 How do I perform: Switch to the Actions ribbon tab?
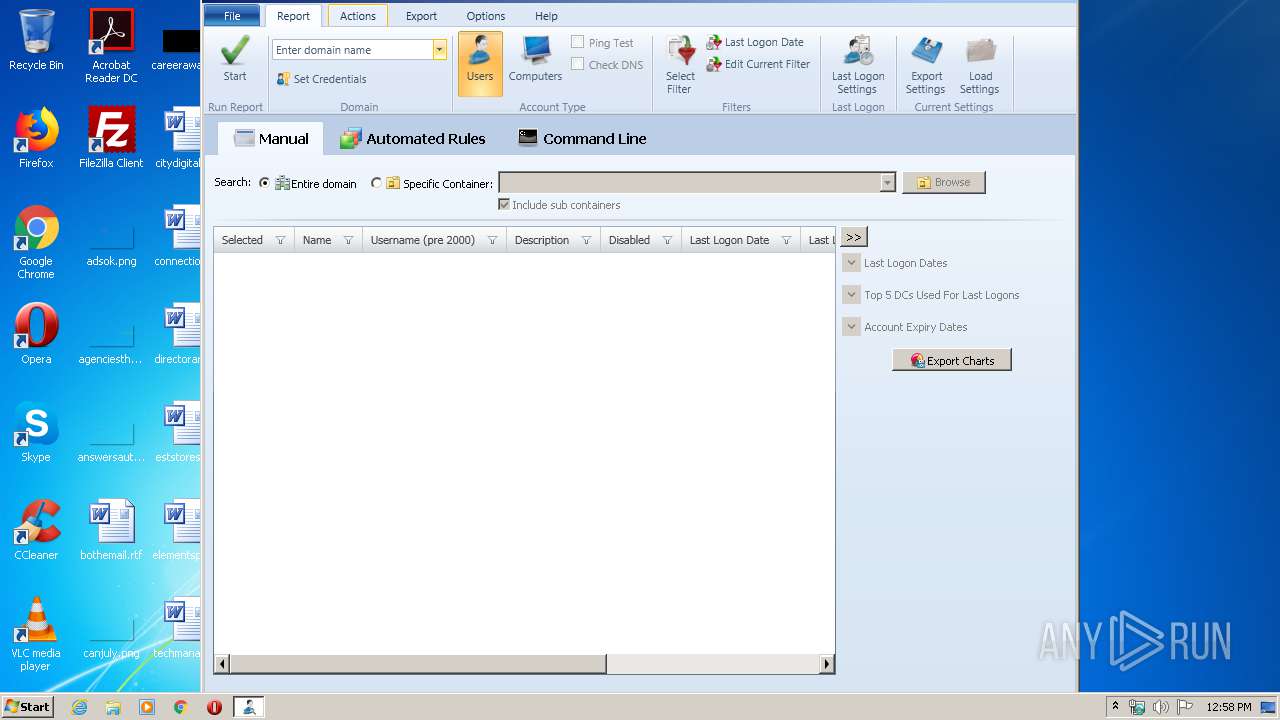coord(358,16)
